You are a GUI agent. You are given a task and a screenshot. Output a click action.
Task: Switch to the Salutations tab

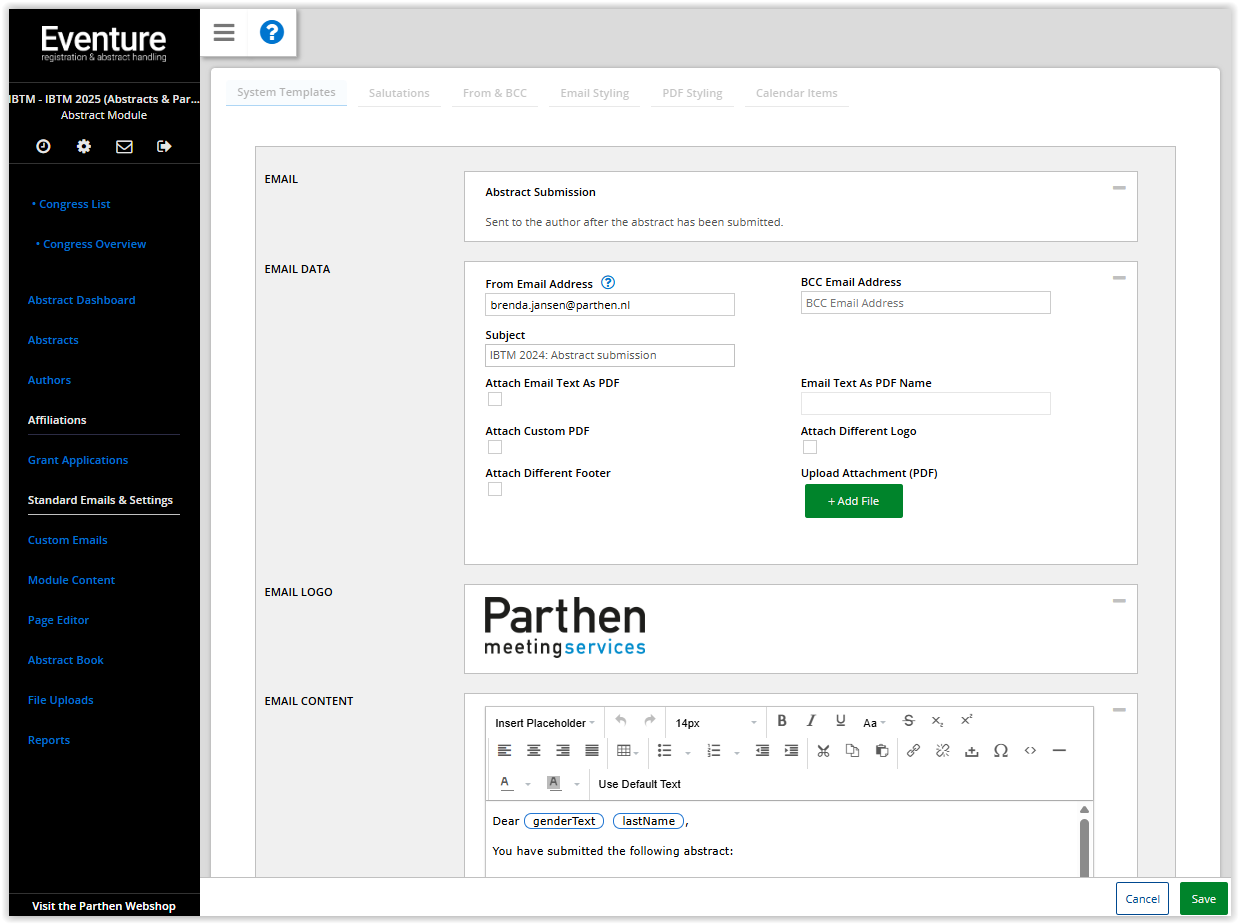click(x=399, y=93)
